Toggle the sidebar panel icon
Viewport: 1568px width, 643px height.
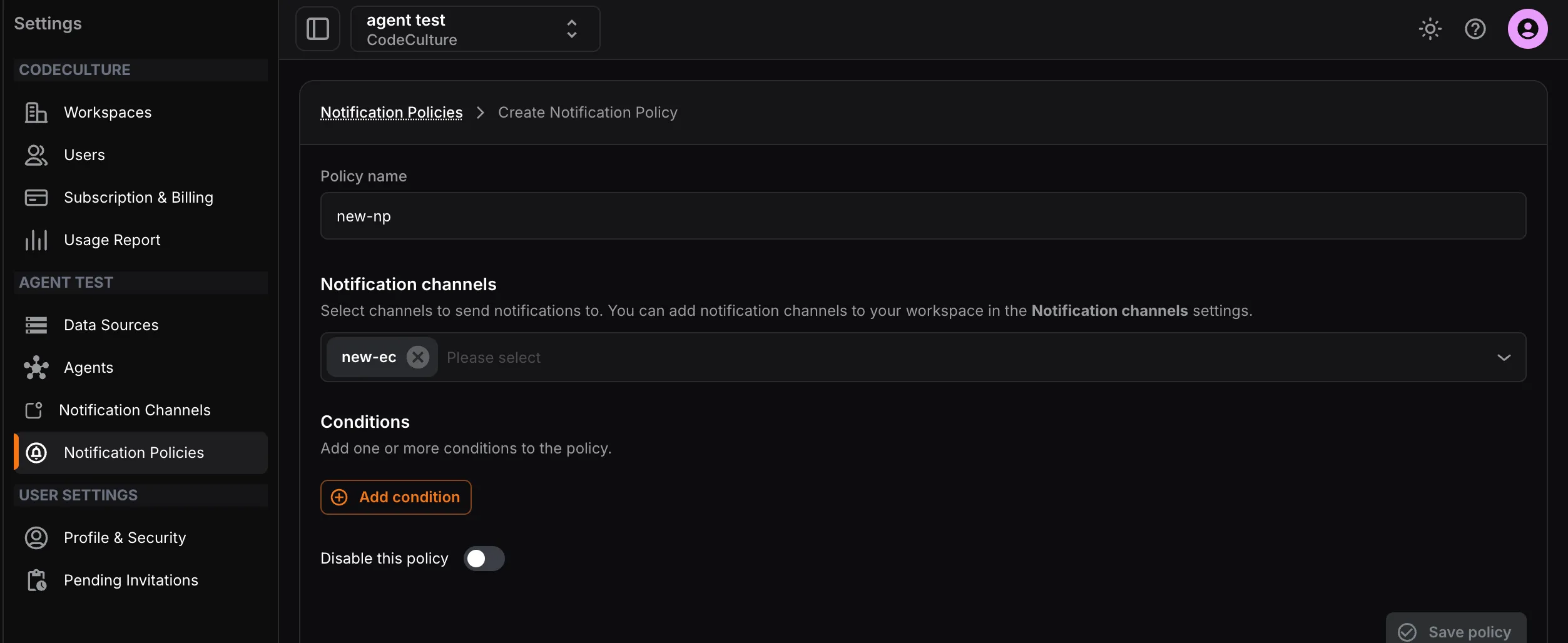click(x=318, y=29)
